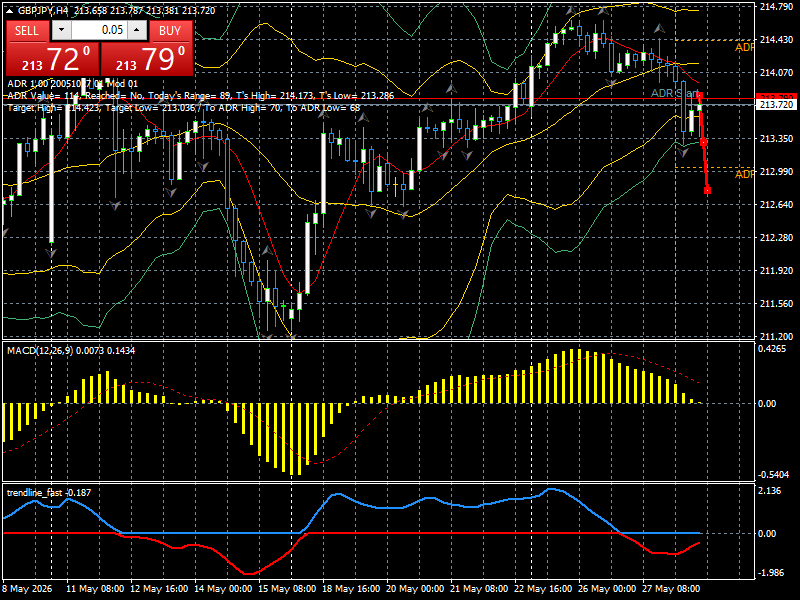This screenshot has height=600, width=800.
Task: Click the 0.05 volume input field
Action: (x=99, y=31)
